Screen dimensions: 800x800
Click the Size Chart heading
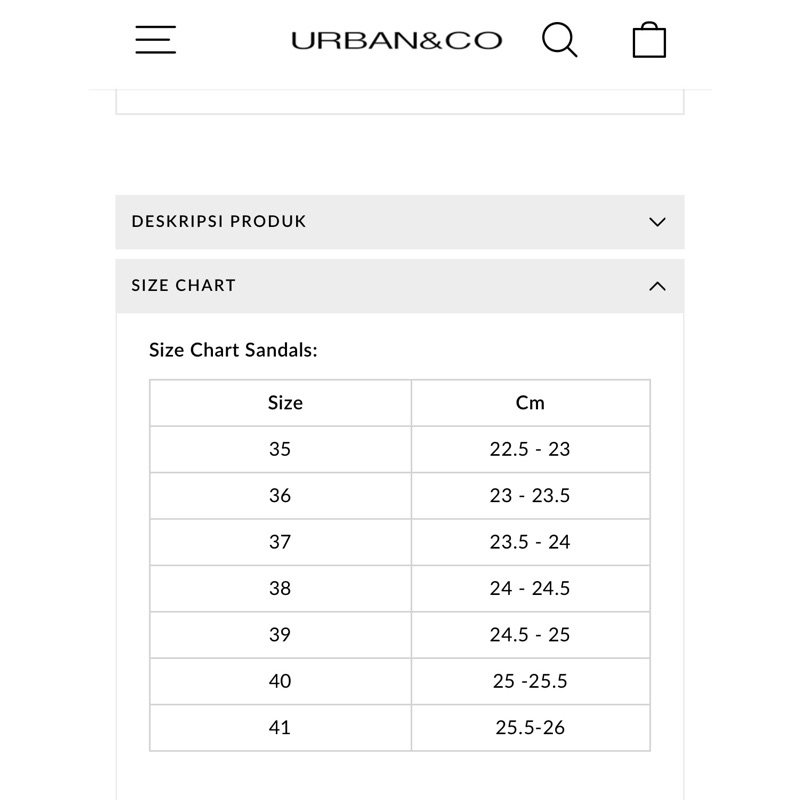pos(184,285)
